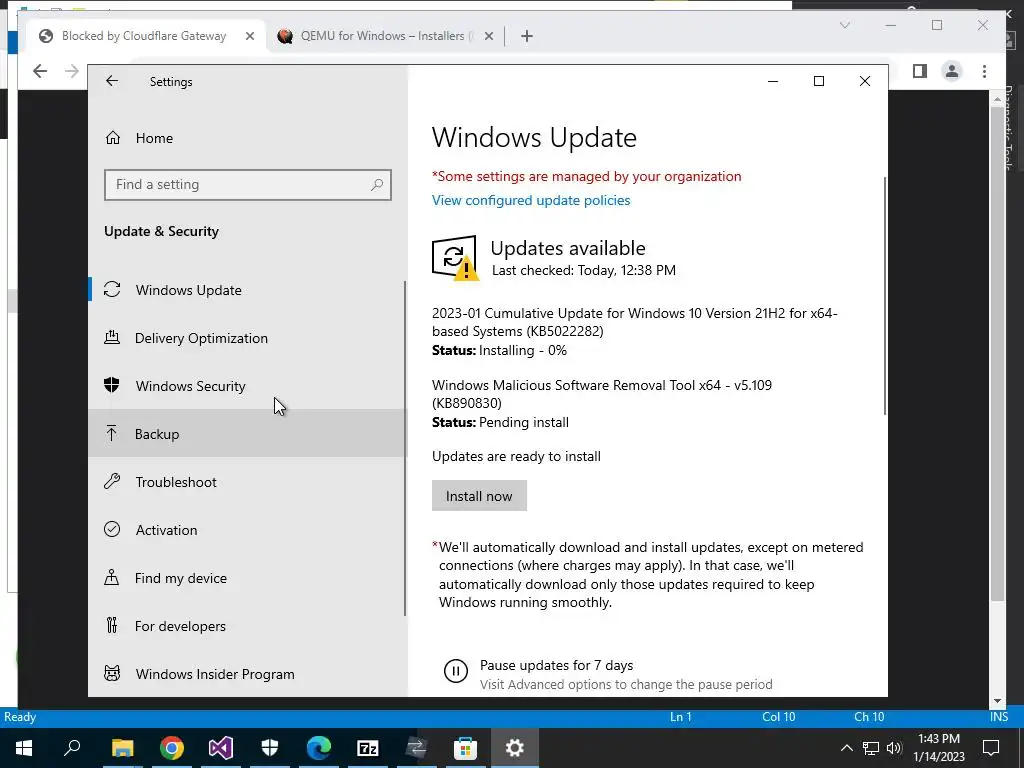Launch Google Chrome from taskbar

pyautogui.click(x=171, y=748)
